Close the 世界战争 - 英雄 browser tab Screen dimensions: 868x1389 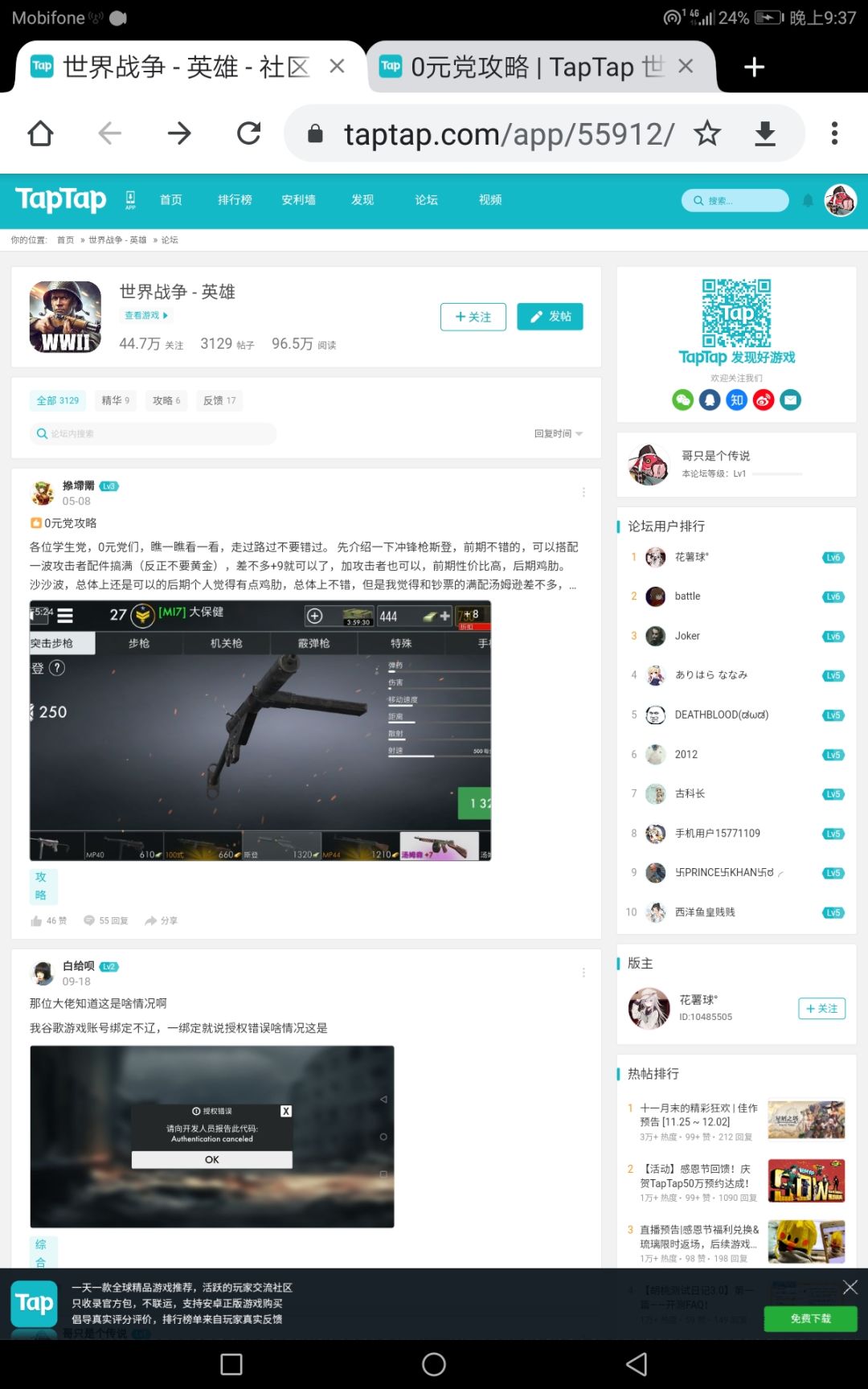337,67
